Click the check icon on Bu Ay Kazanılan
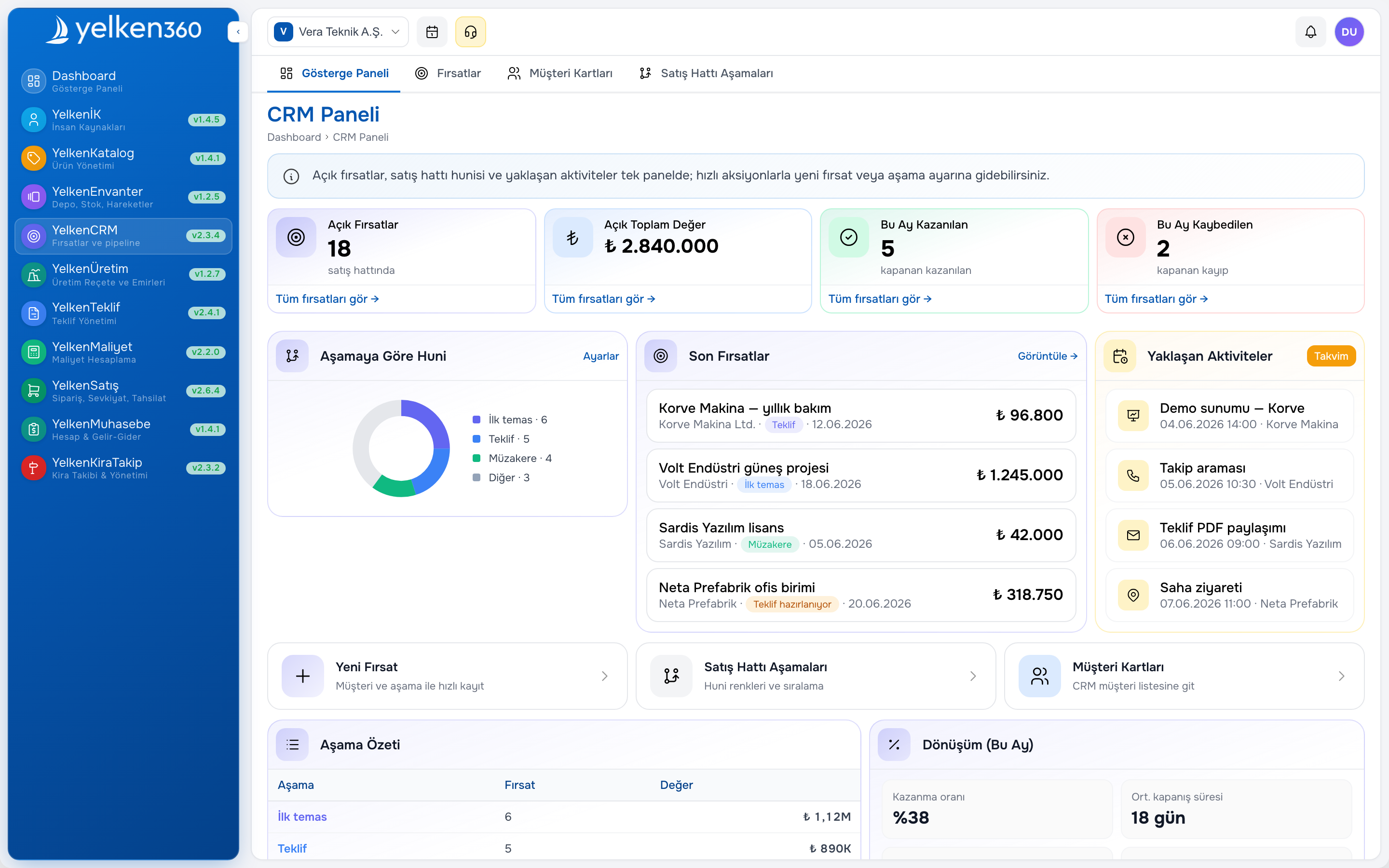This screenshot has width=1389, height=868. click(848, 237)
